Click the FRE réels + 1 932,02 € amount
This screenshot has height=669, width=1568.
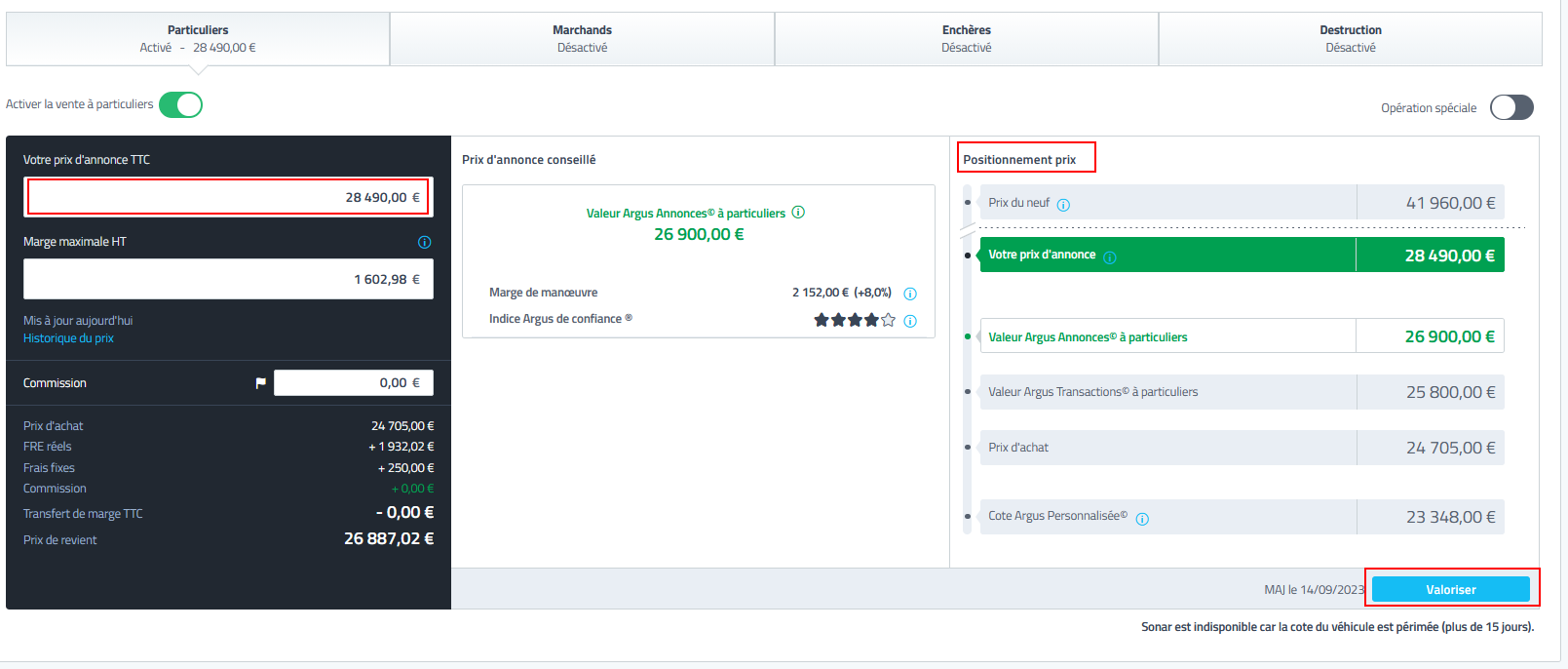click(402, 447)
